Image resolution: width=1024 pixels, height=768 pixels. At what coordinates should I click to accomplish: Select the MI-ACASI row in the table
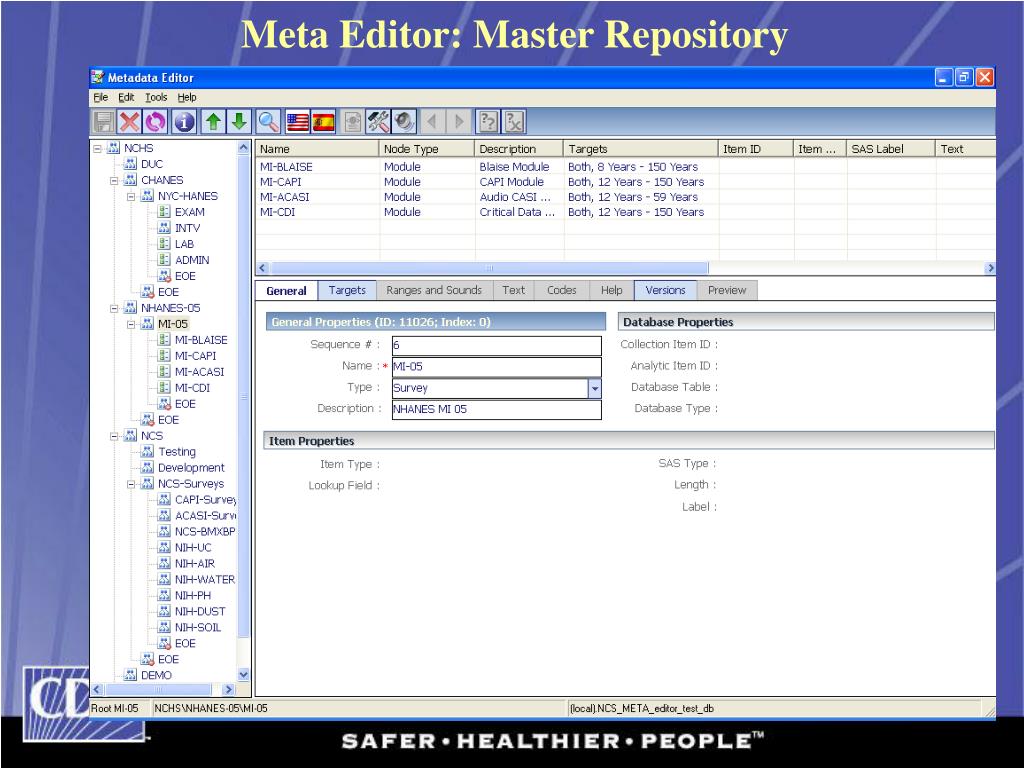625,197
